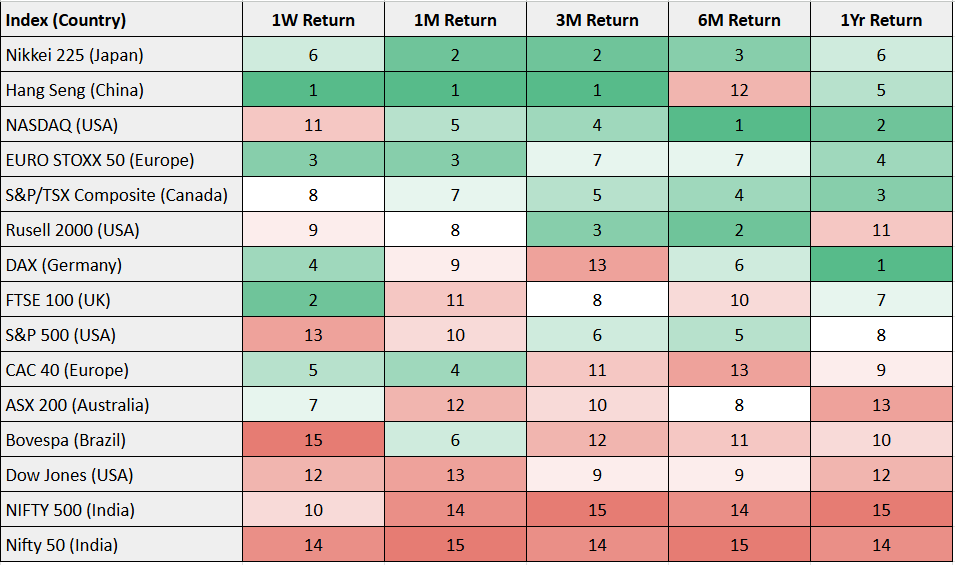This screenshot has height=565, width=955.
Task: Select NASDAQ's dark green 6M Return cell
Action: pyautogui.click(x=739, y=125)
